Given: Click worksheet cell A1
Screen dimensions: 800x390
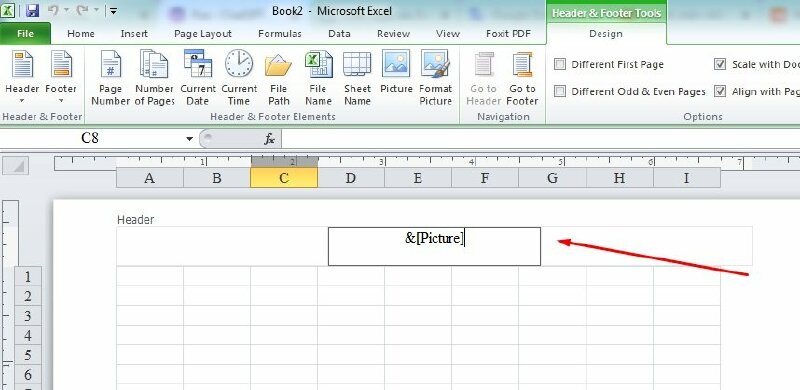Looking at the screenshot, I should [x=150, y=276].
